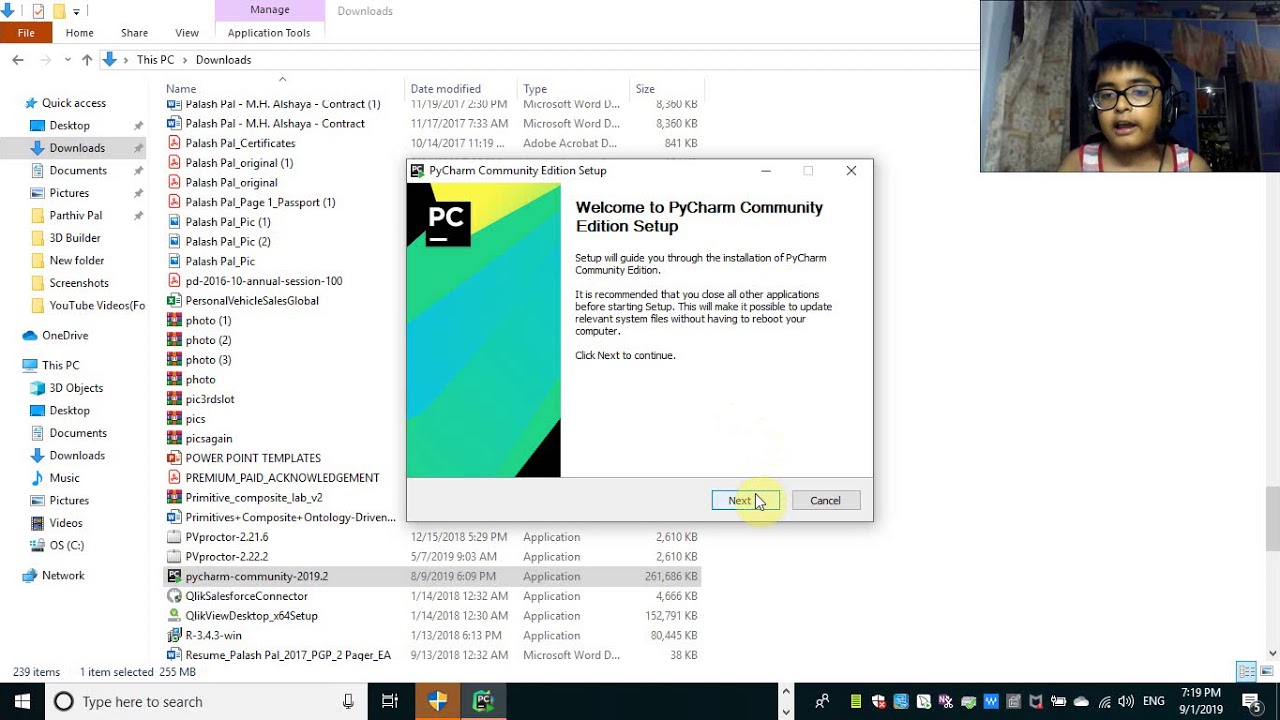Sort by Size column header
This screenshot has width=1280, height=720.
(645, 89)
